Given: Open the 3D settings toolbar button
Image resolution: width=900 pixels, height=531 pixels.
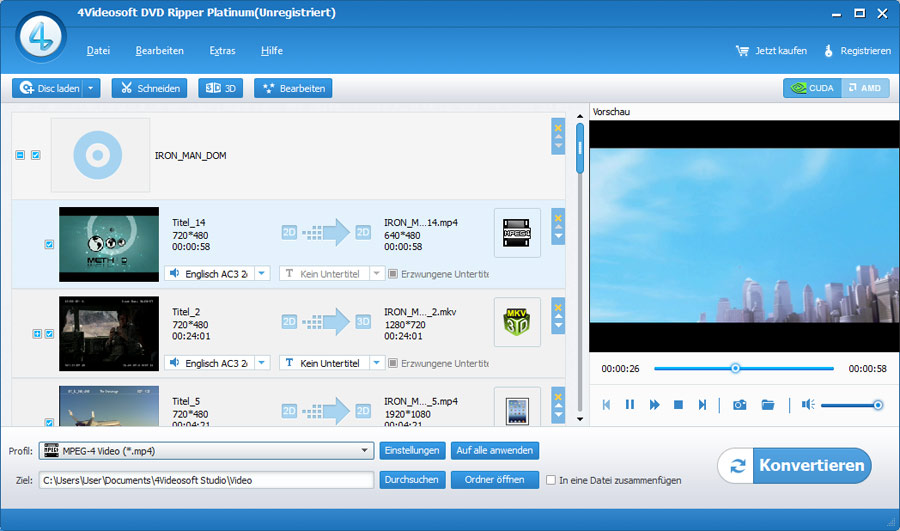Looking at the screenshot, I should (x=220, y=88).
